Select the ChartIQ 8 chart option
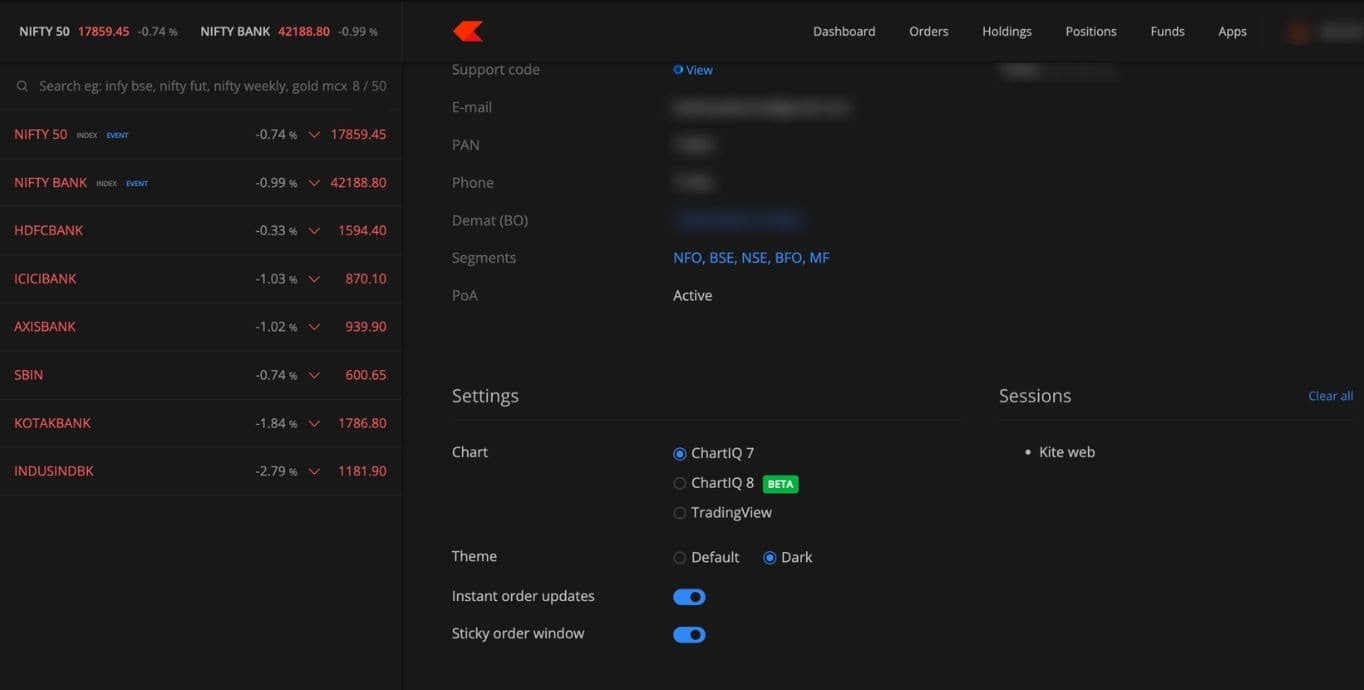Screen dimensions: 1364x690 pos(680,484)
